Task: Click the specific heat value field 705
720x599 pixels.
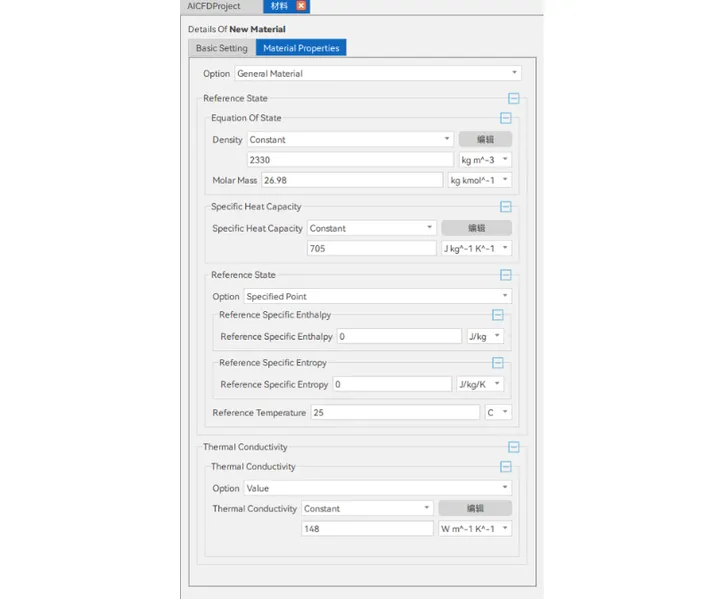Action: click(371, 249)
